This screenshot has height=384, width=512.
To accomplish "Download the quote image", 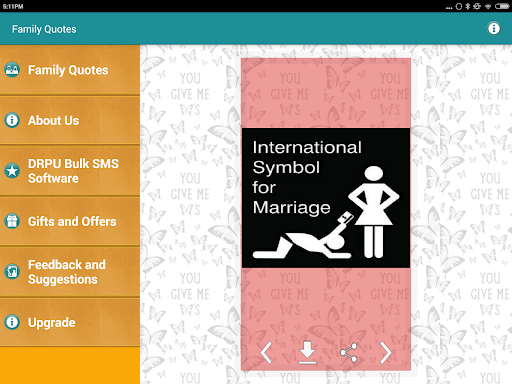I will (307, 352).
